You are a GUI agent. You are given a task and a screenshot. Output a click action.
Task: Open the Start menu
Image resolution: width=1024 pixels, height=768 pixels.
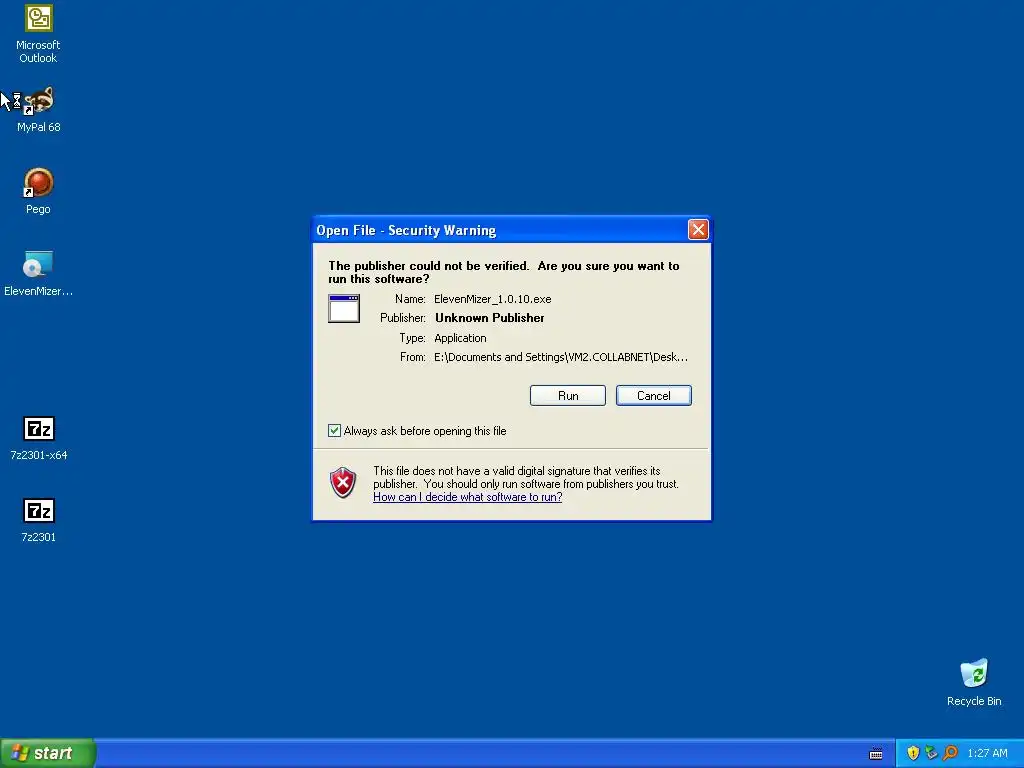[x=48, y=753]
